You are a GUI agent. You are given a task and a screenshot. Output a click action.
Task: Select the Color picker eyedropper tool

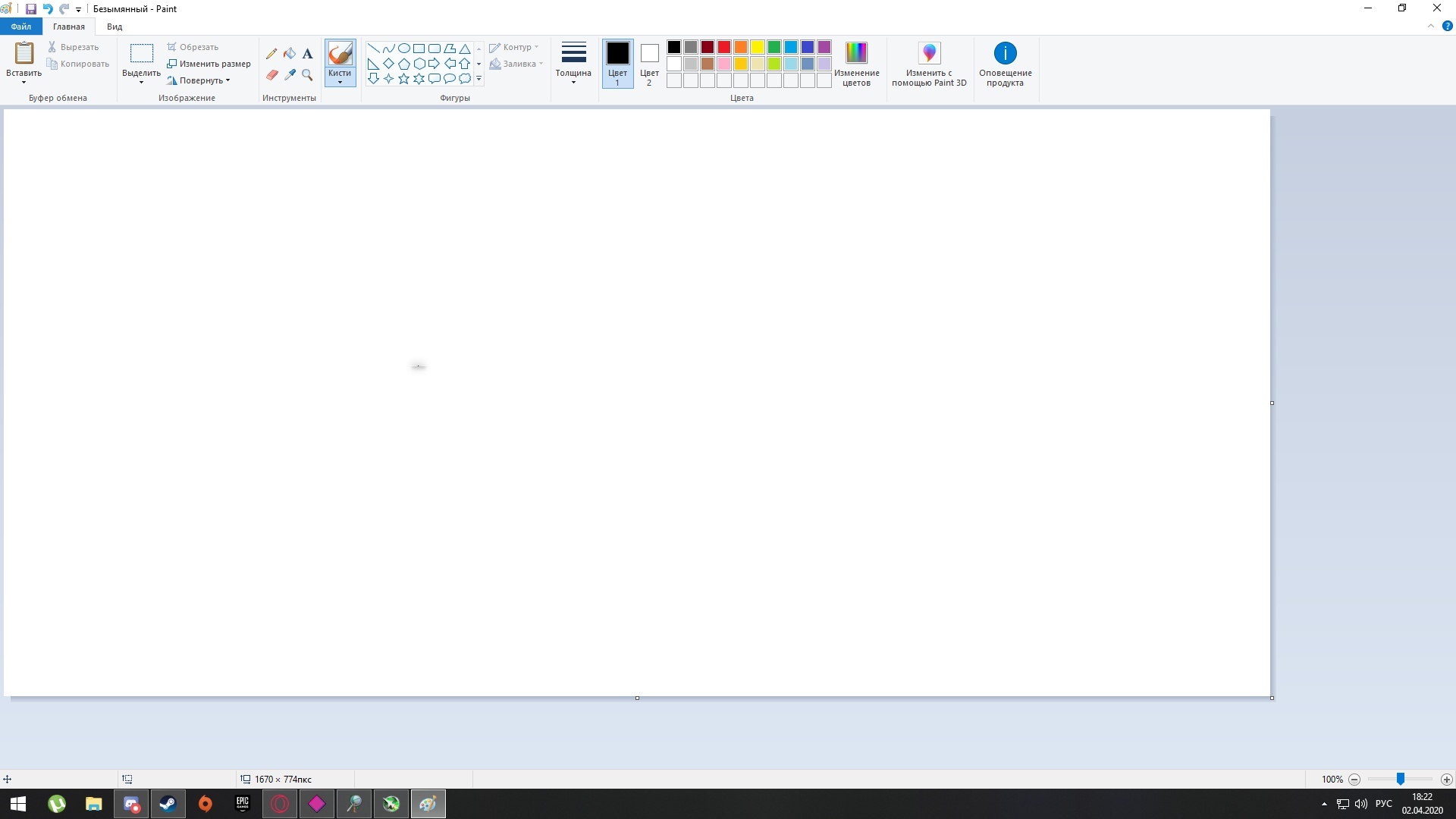coord(290,74)
